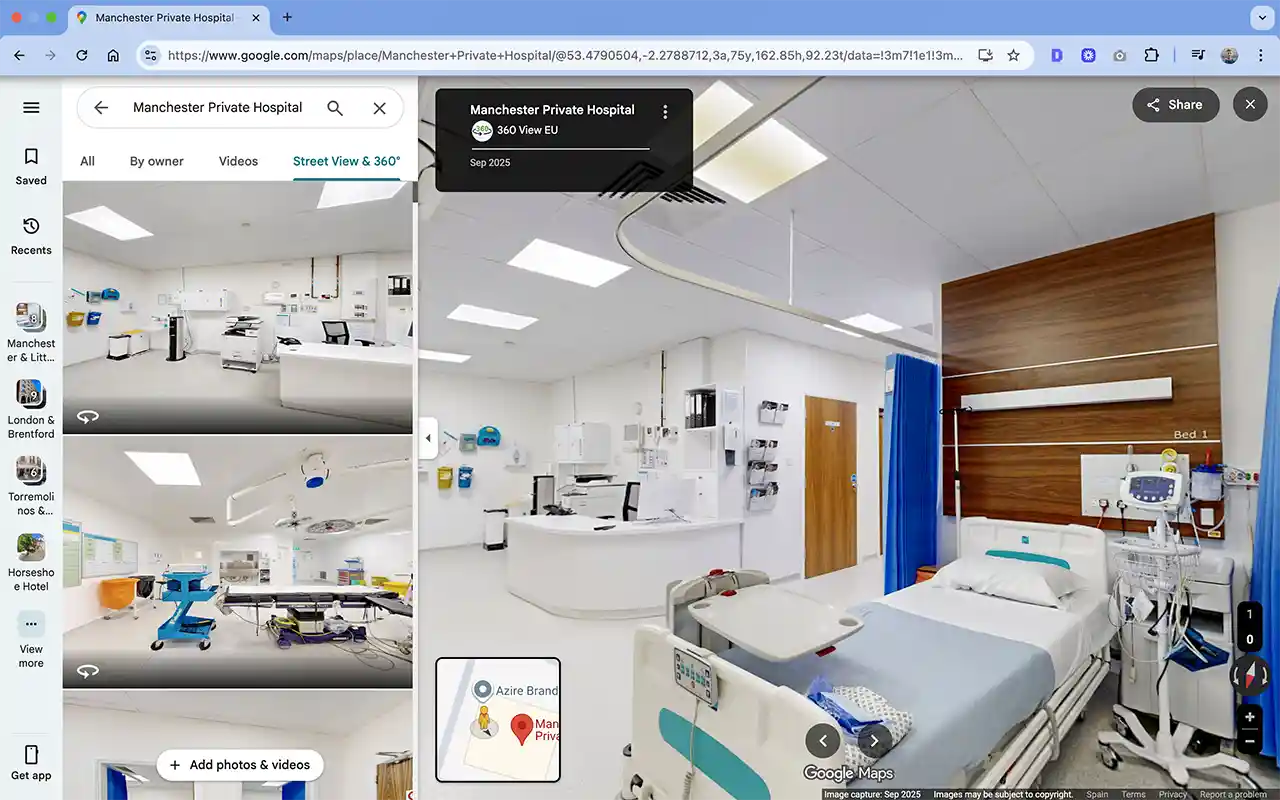
Task: Go back with search box arrow
Action: tap(101, 108)
